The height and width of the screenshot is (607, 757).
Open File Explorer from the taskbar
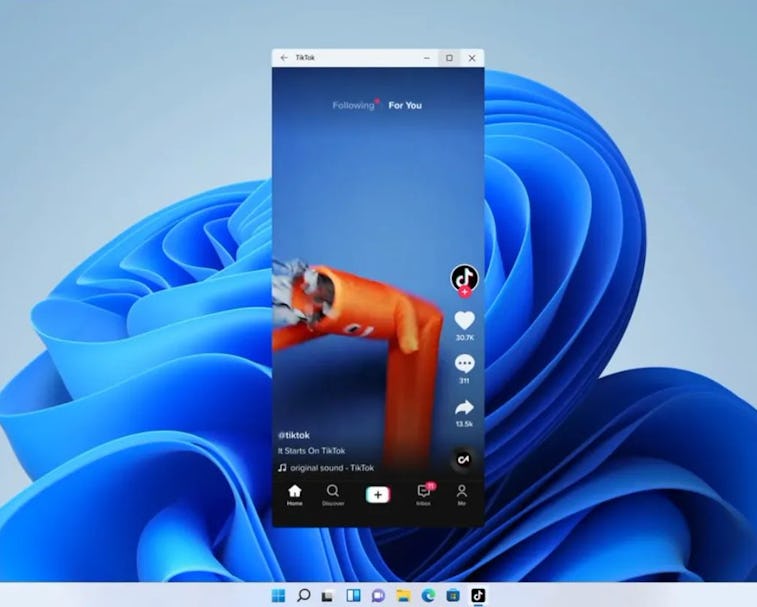(403, 596)
